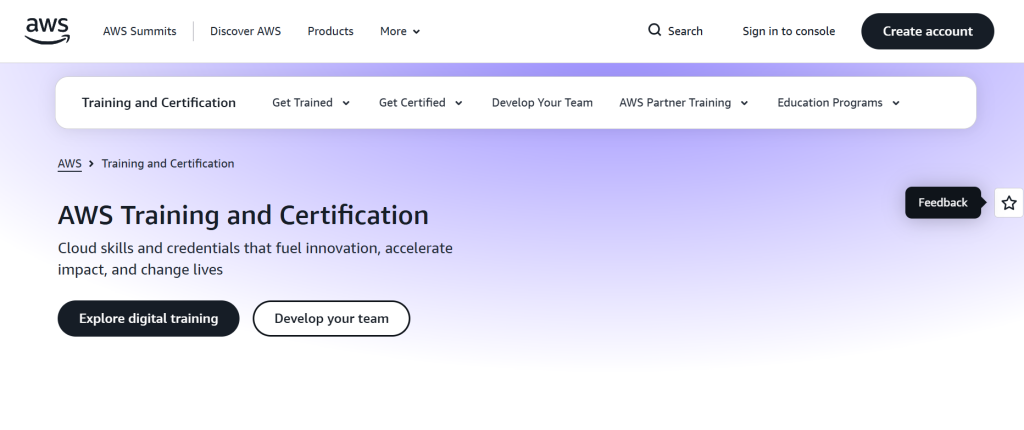Open the Get Trained menu
Image resolution: width=1024 pixels, height=430 pixels.
pos(302,103)
